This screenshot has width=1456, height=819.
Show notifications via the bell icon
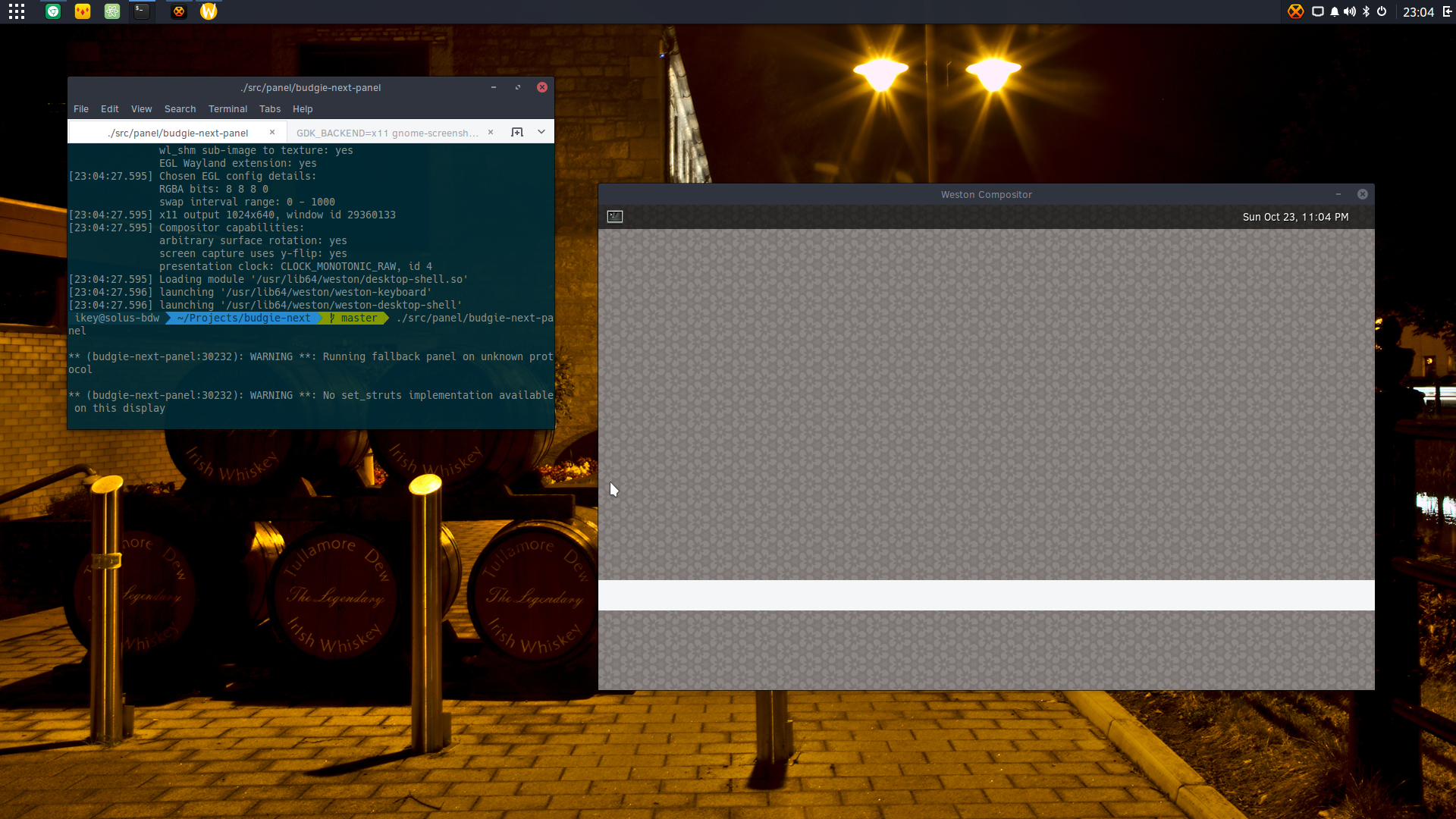(x=1335, y=11)
